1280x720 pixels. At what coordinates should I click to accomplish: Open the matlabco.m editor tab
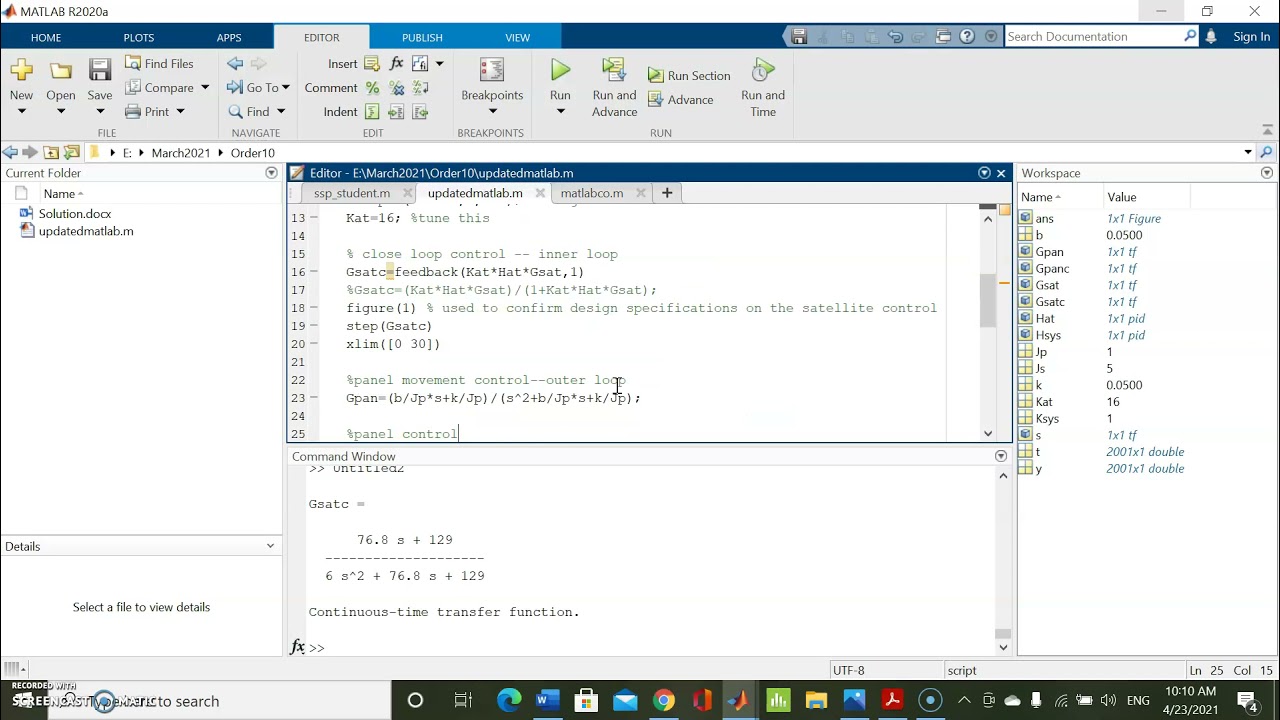(x=592, y=193)
